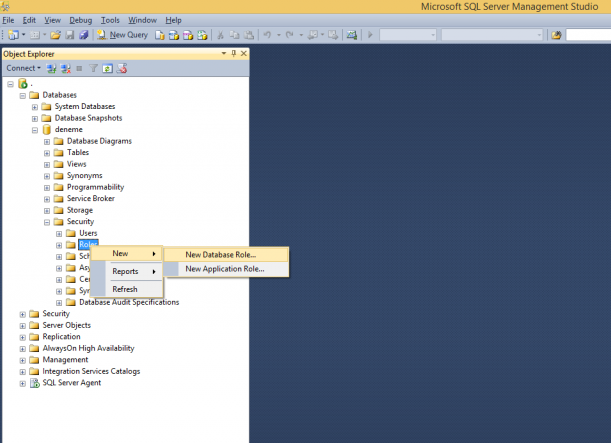
Task: Click the Analysis Services MDX Query icon
Action: click(x=174, y=35)
